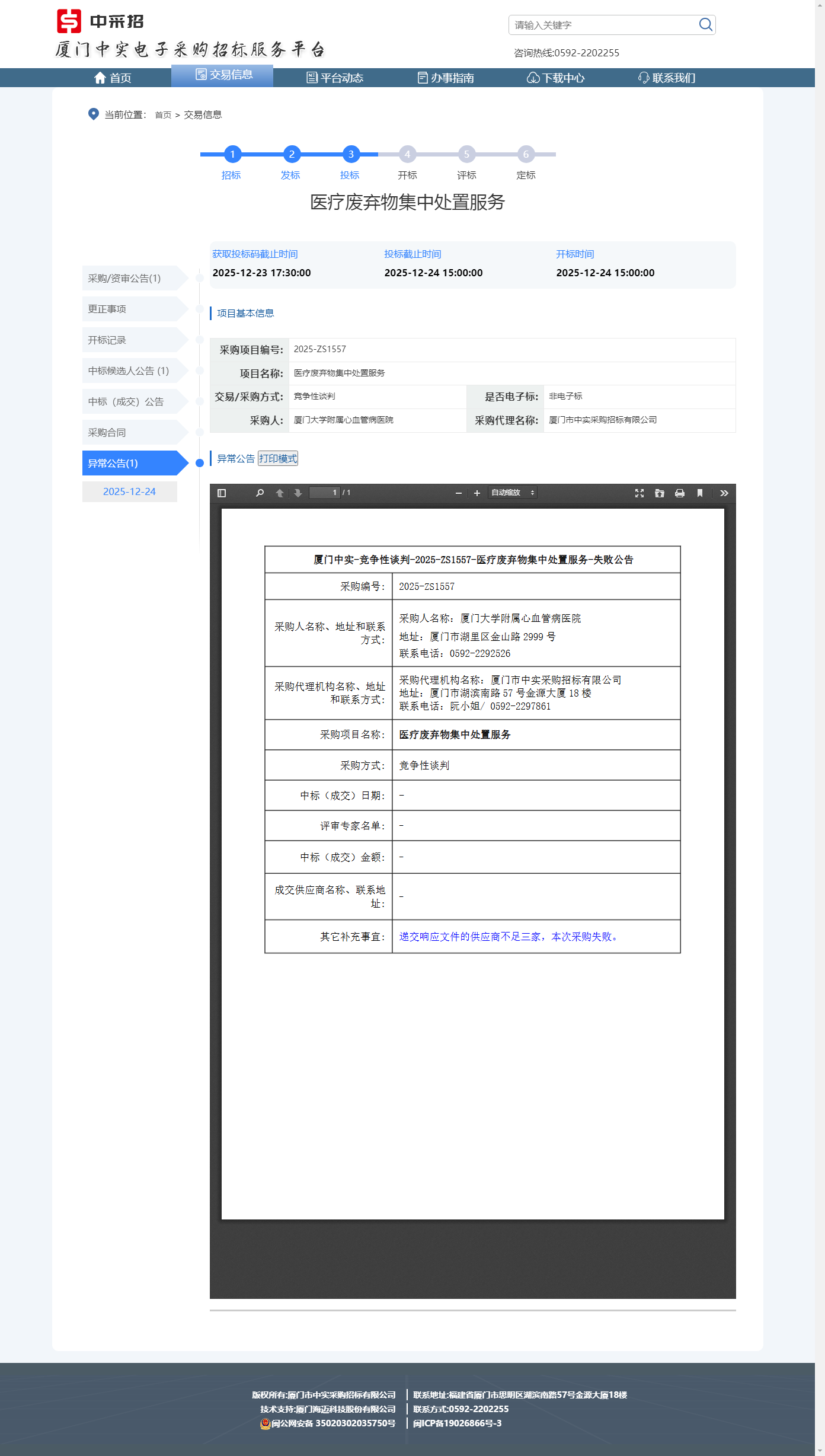
Task: Click the search magnifier icon
Action: [705, 24]
